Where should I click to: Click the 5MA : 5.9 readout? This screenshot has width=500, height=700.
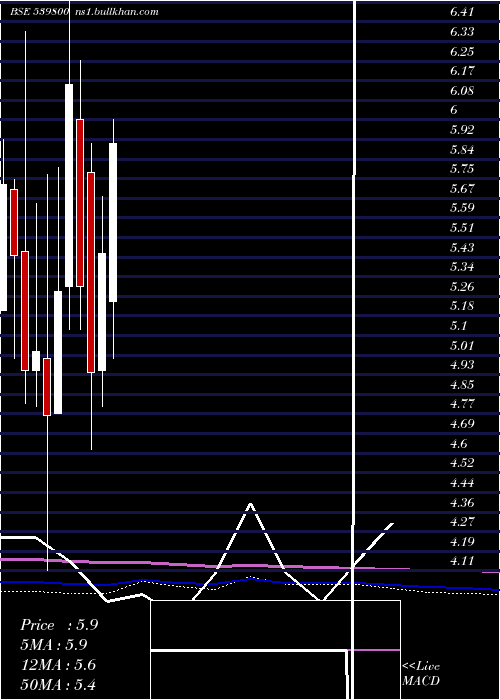pos(54,645)
